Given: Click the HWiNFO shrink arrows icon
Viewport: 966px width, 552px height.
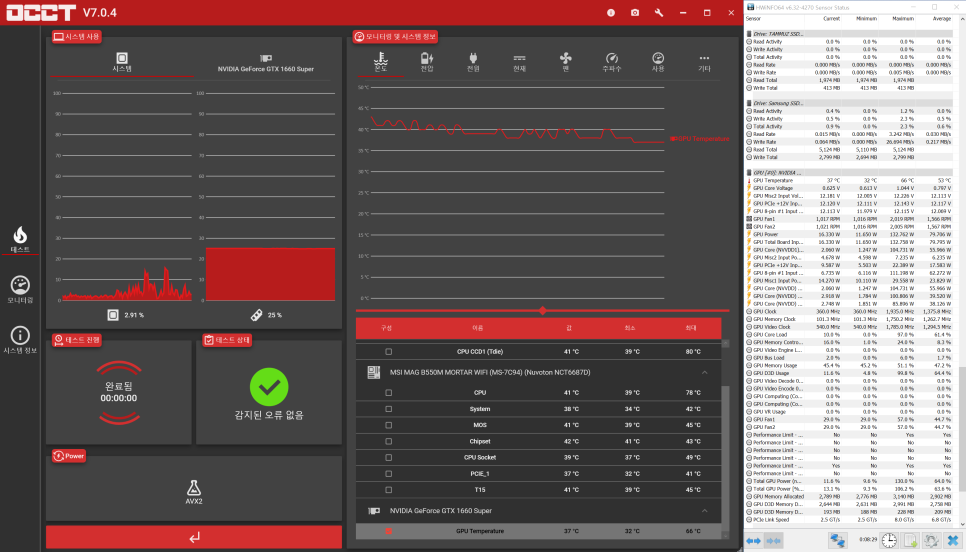Looking at the screenshot, I should coord(773,541).
